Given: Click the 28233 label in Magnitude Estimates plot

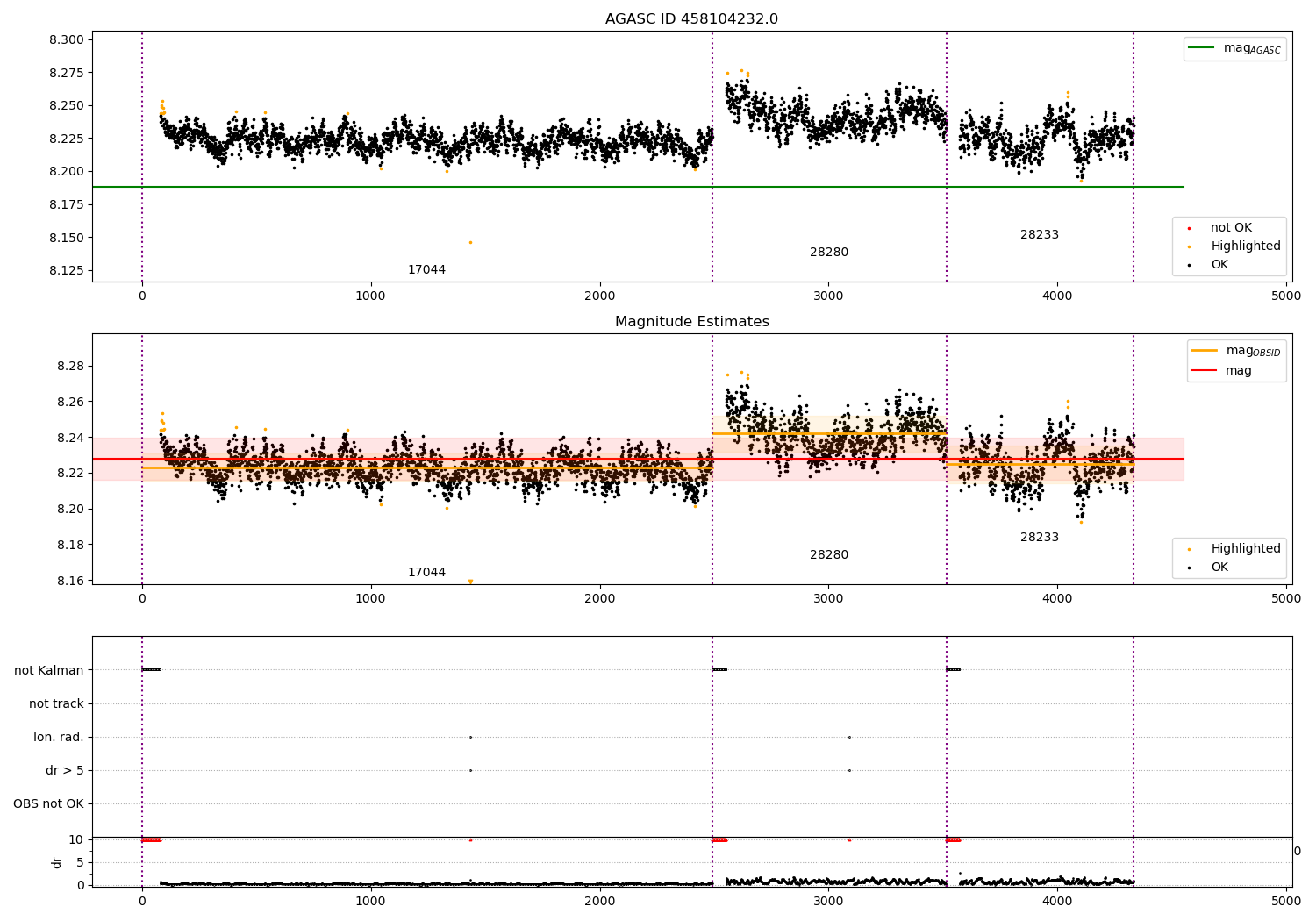Looking at the screenshot, I should (x=1040, y=538).
